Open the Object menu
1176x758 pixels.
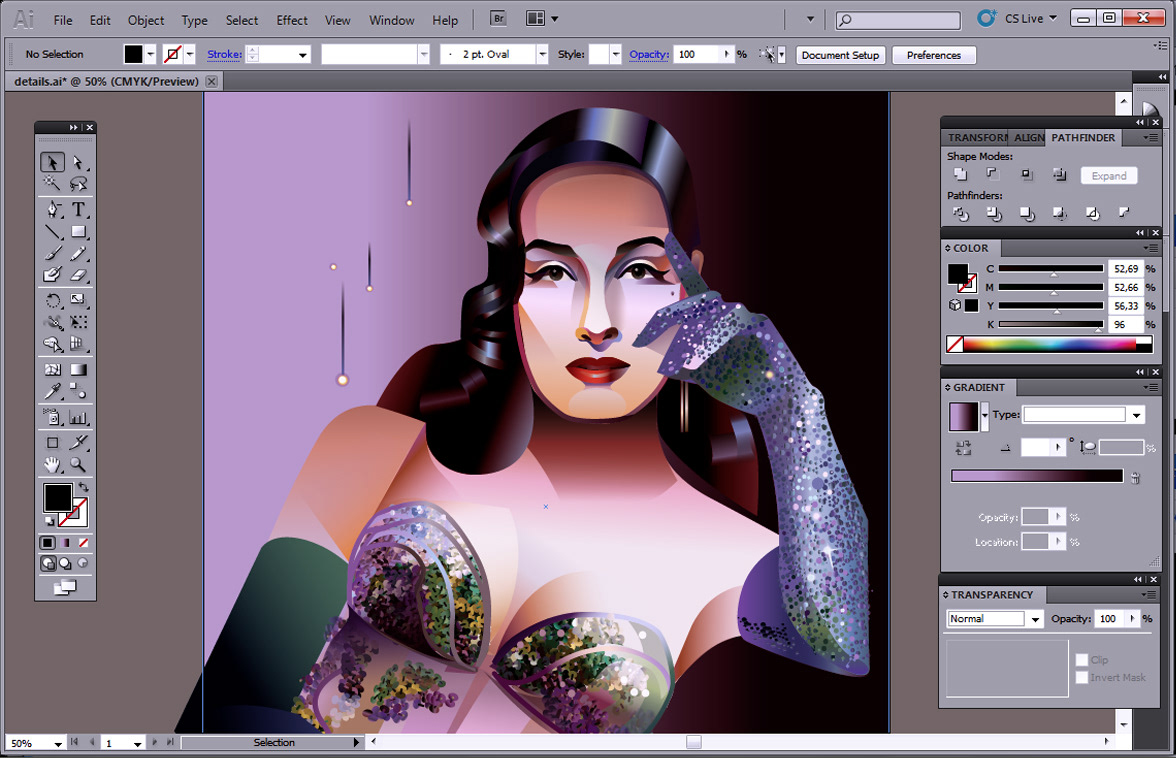point(146,20)
